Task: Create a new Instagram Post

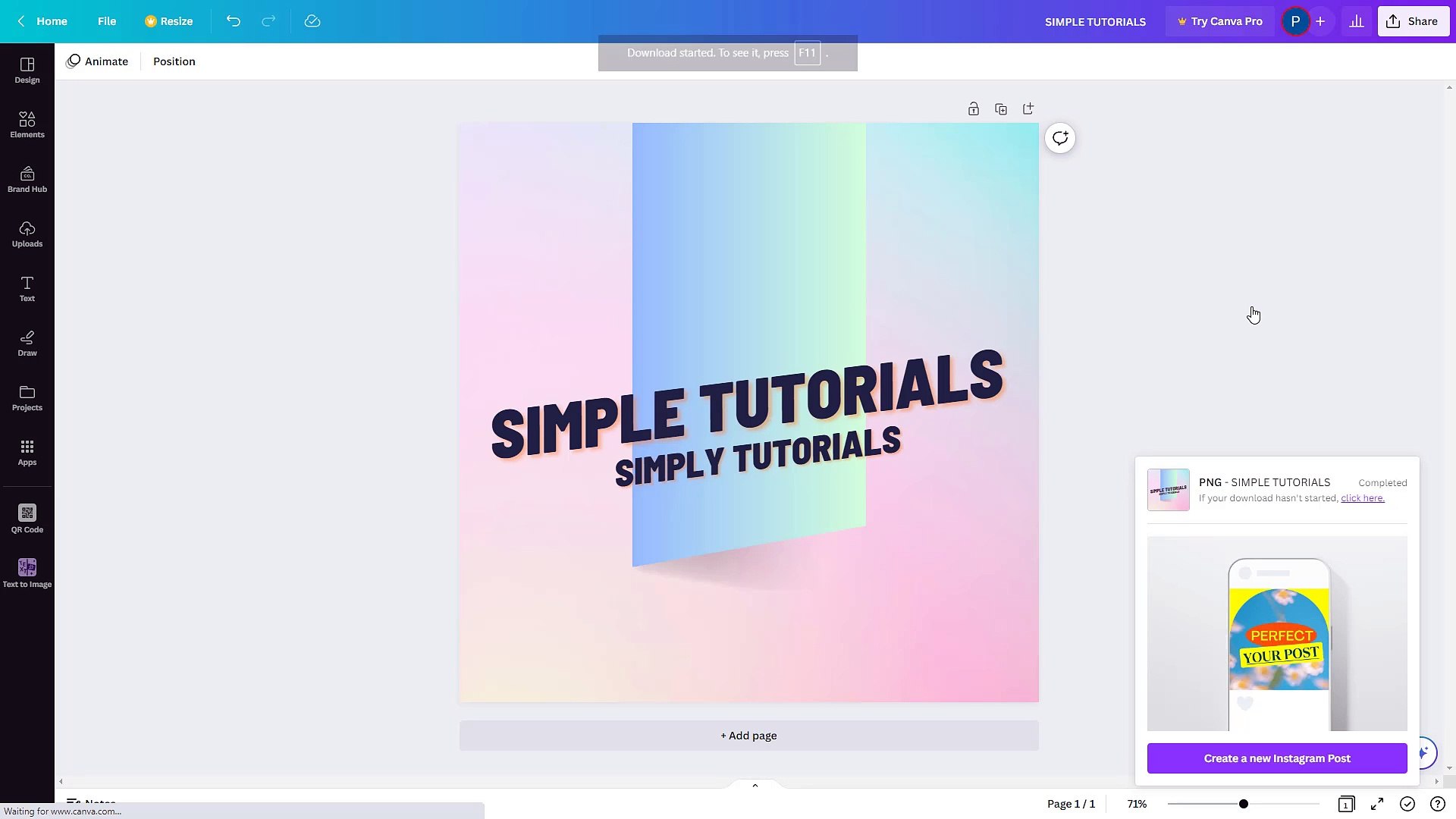Action: pyautogui.click(x=1276, y=758)
